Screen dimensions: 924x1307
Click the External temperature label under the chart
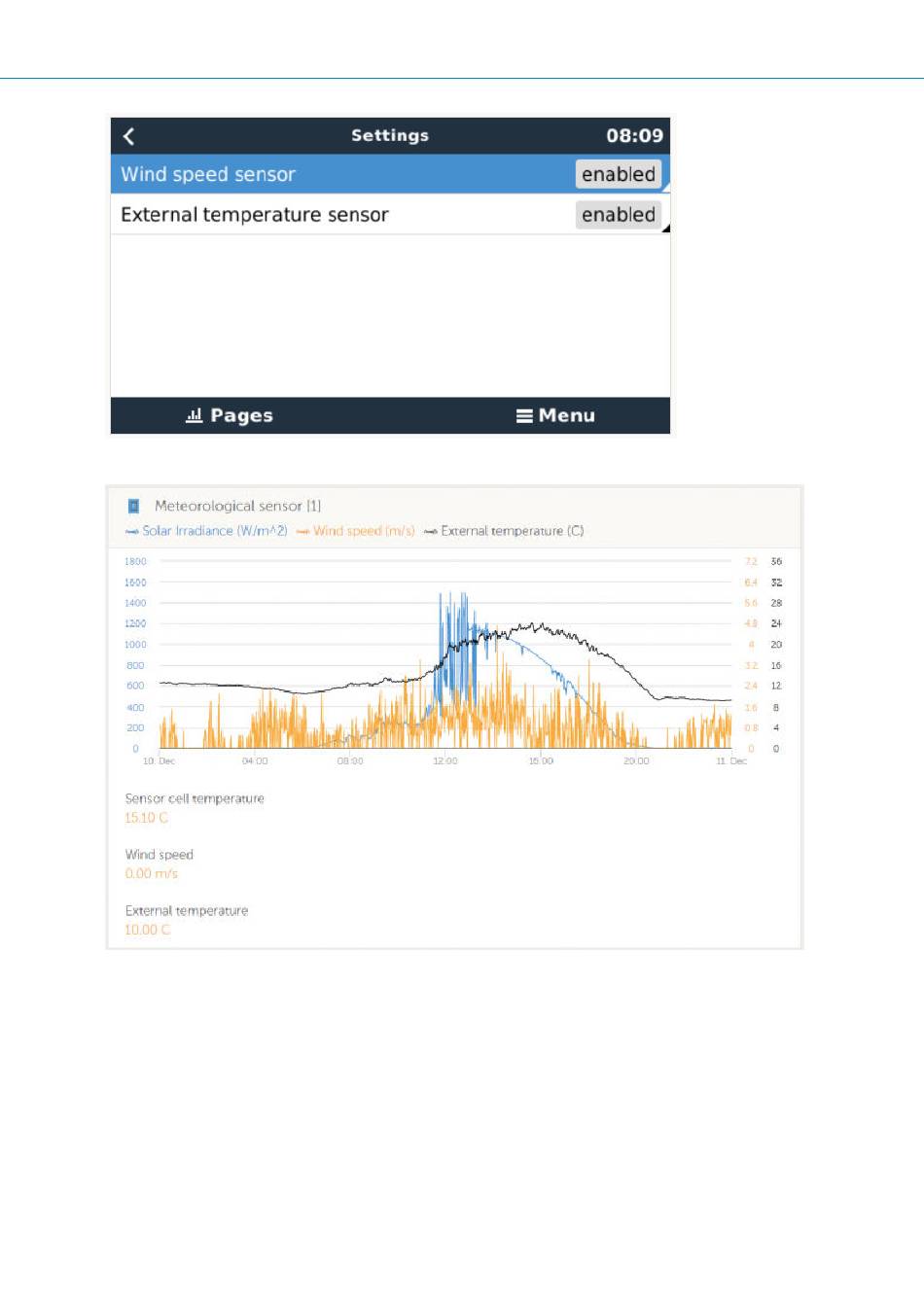(187, 911)
